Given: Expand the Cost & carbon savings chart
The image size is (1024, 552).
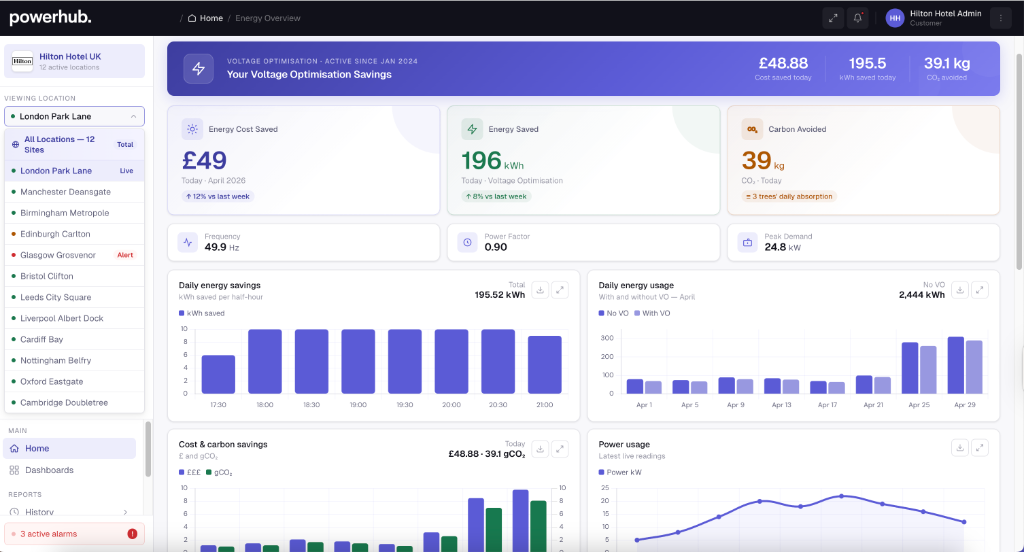Looking at the screenshot, I should 560,449.
